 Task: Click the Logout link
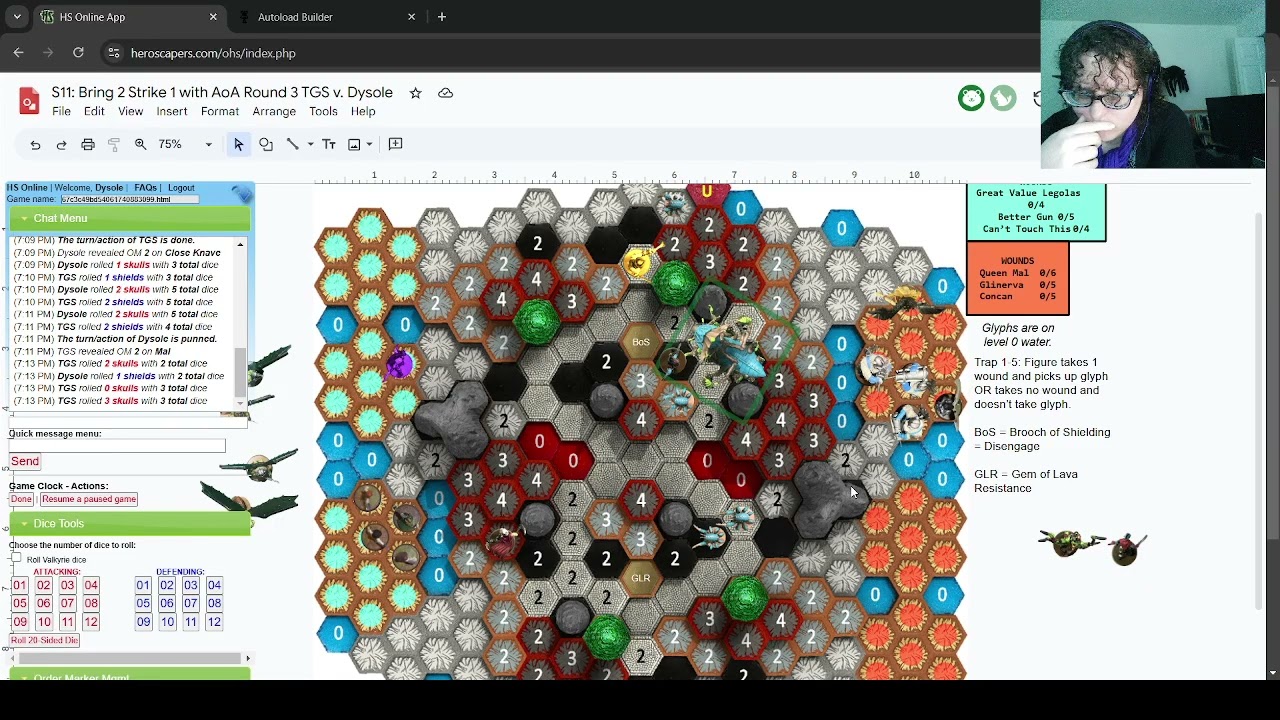181,188
